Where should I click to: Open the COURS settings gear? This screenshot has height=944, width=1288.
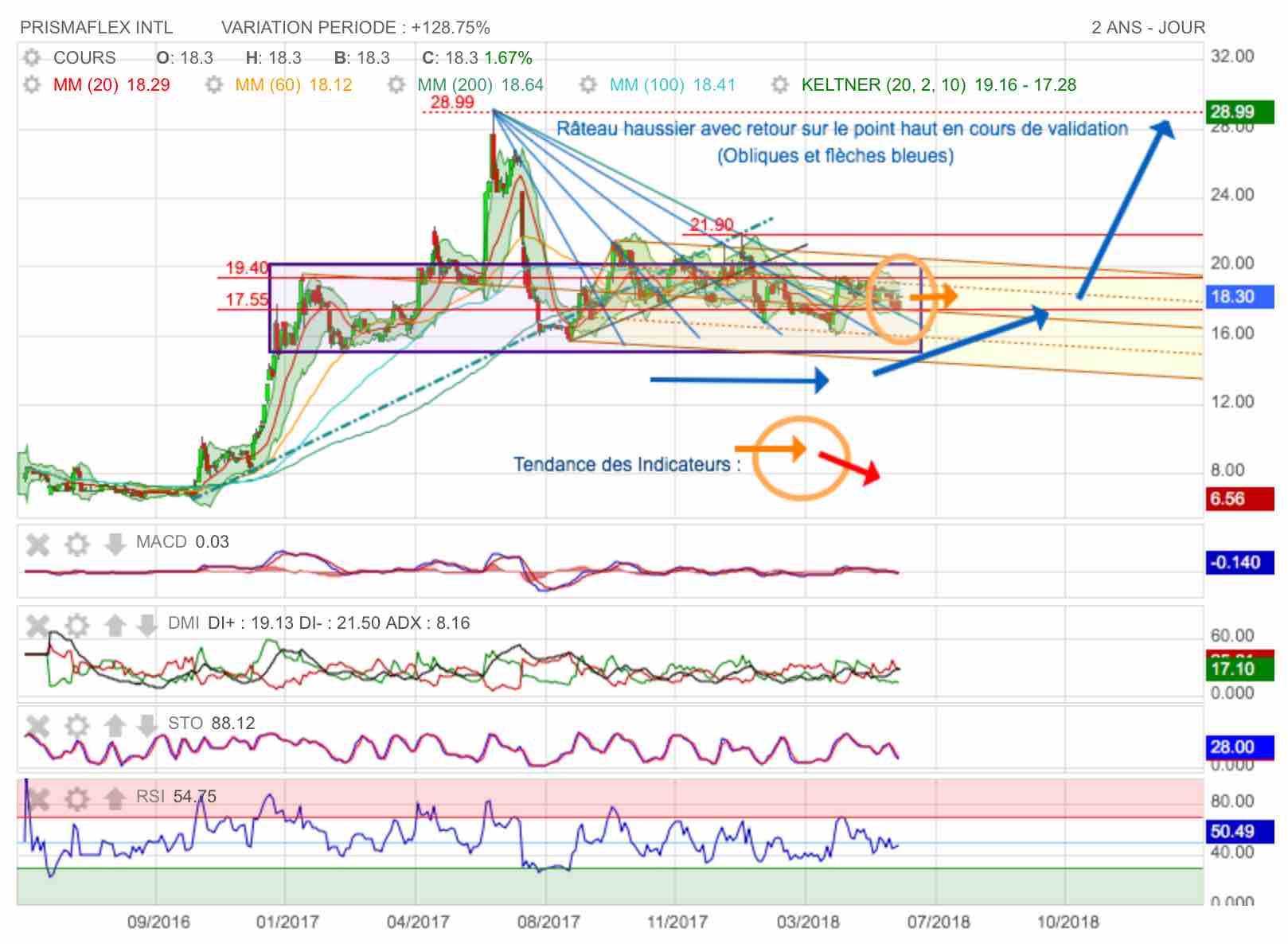(32, 58)
